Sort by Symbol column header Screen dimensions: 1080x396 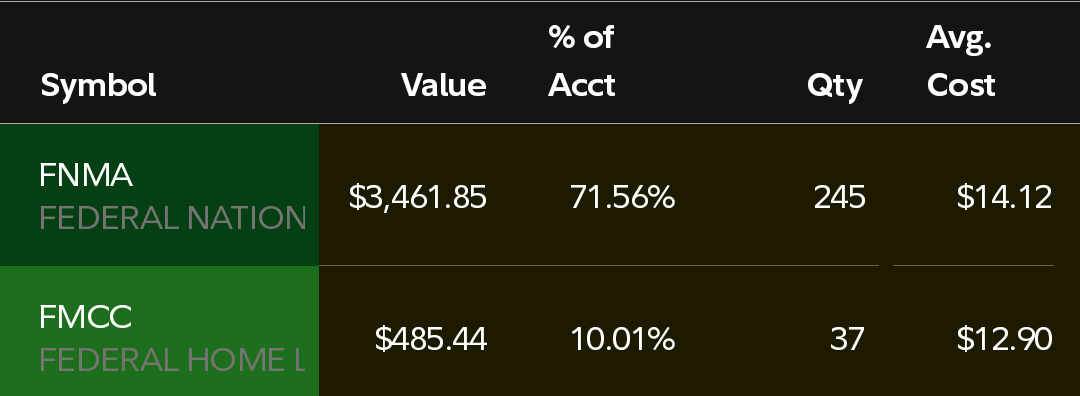pos(98,85)
